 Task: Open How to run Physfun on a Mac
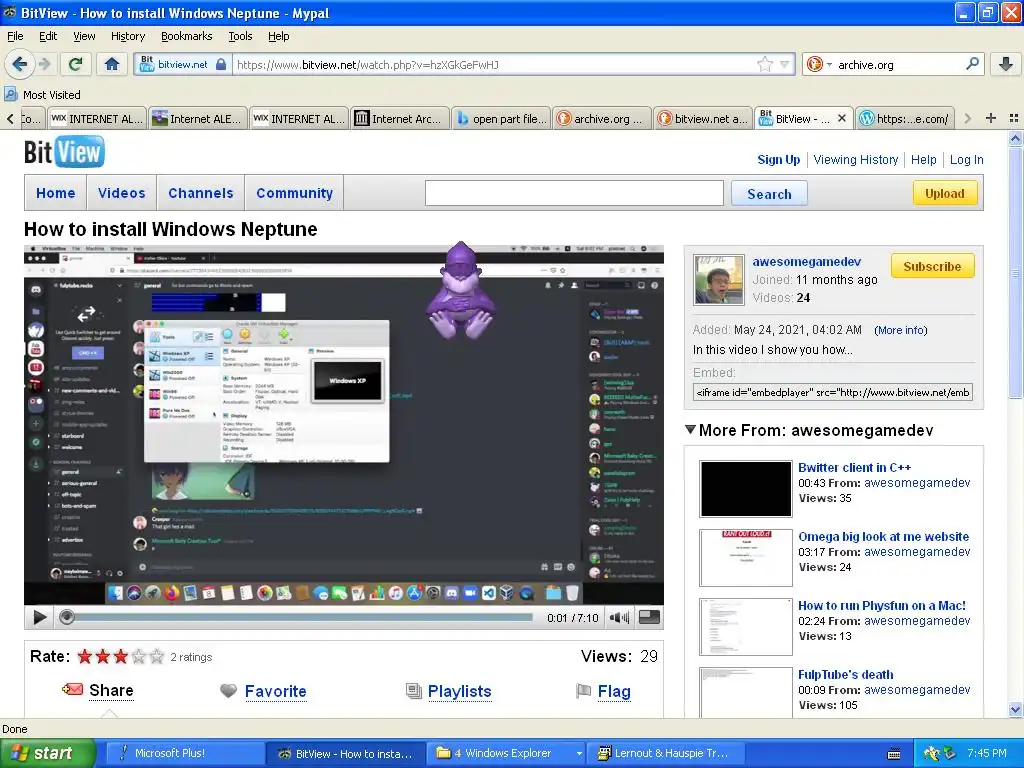click(x=882, y=605)
